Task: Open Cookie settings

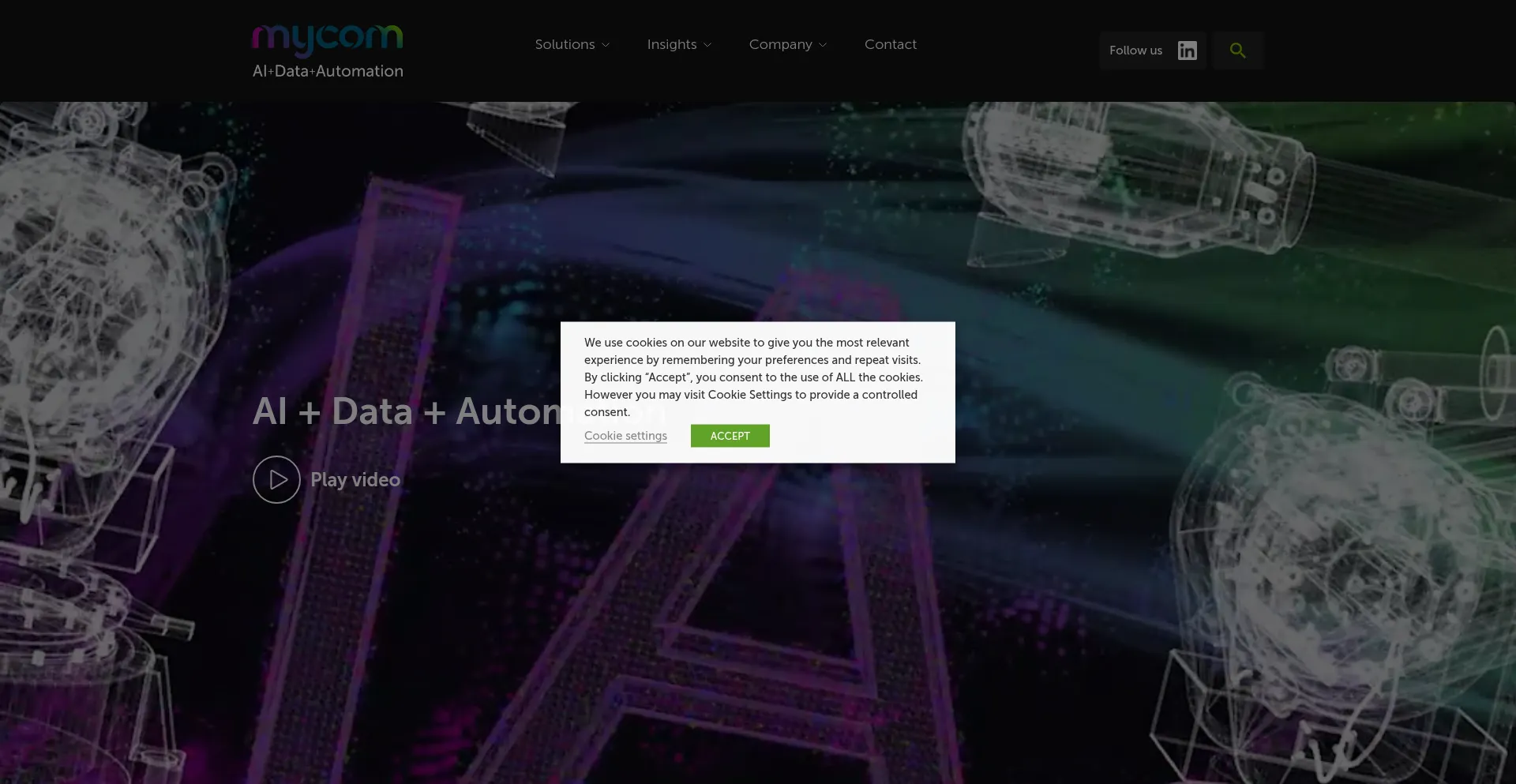Action: tap(625, 436)
